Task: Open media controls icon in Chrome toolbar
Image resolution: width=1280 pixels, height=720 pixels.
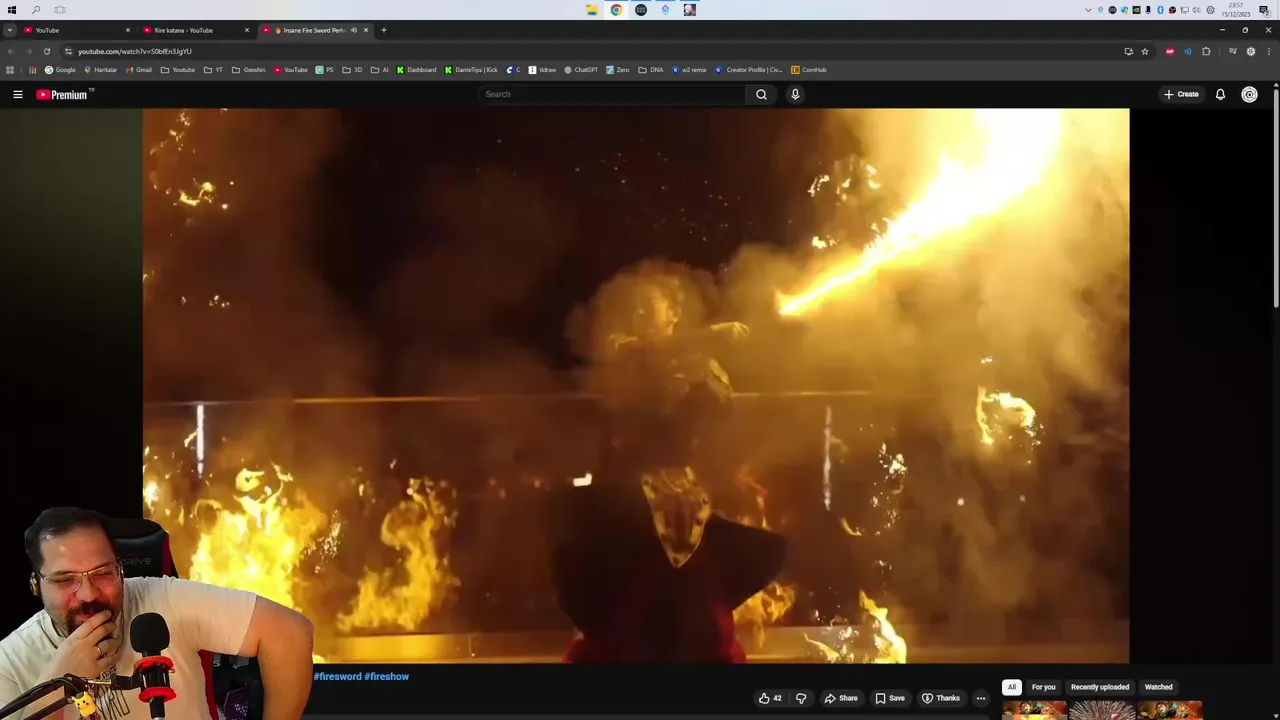Action: coord(1232,51)
